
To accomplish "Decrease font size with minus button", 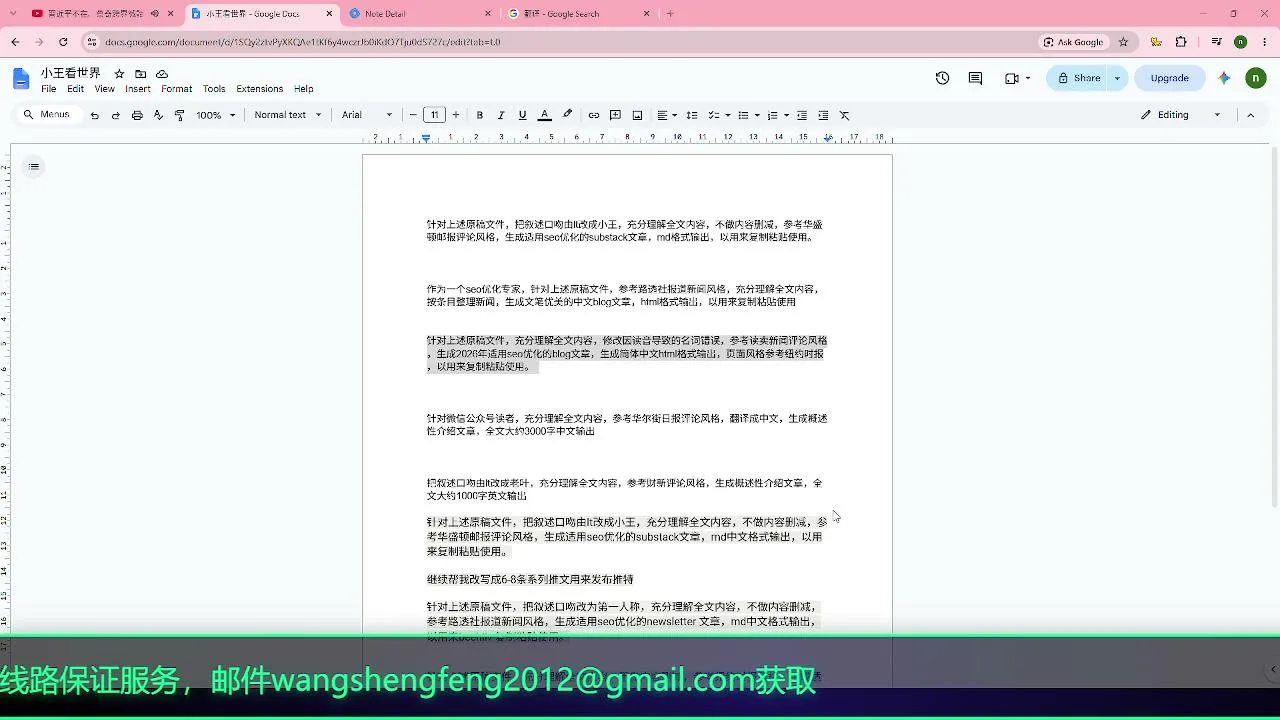I will [x=413, y=115].
